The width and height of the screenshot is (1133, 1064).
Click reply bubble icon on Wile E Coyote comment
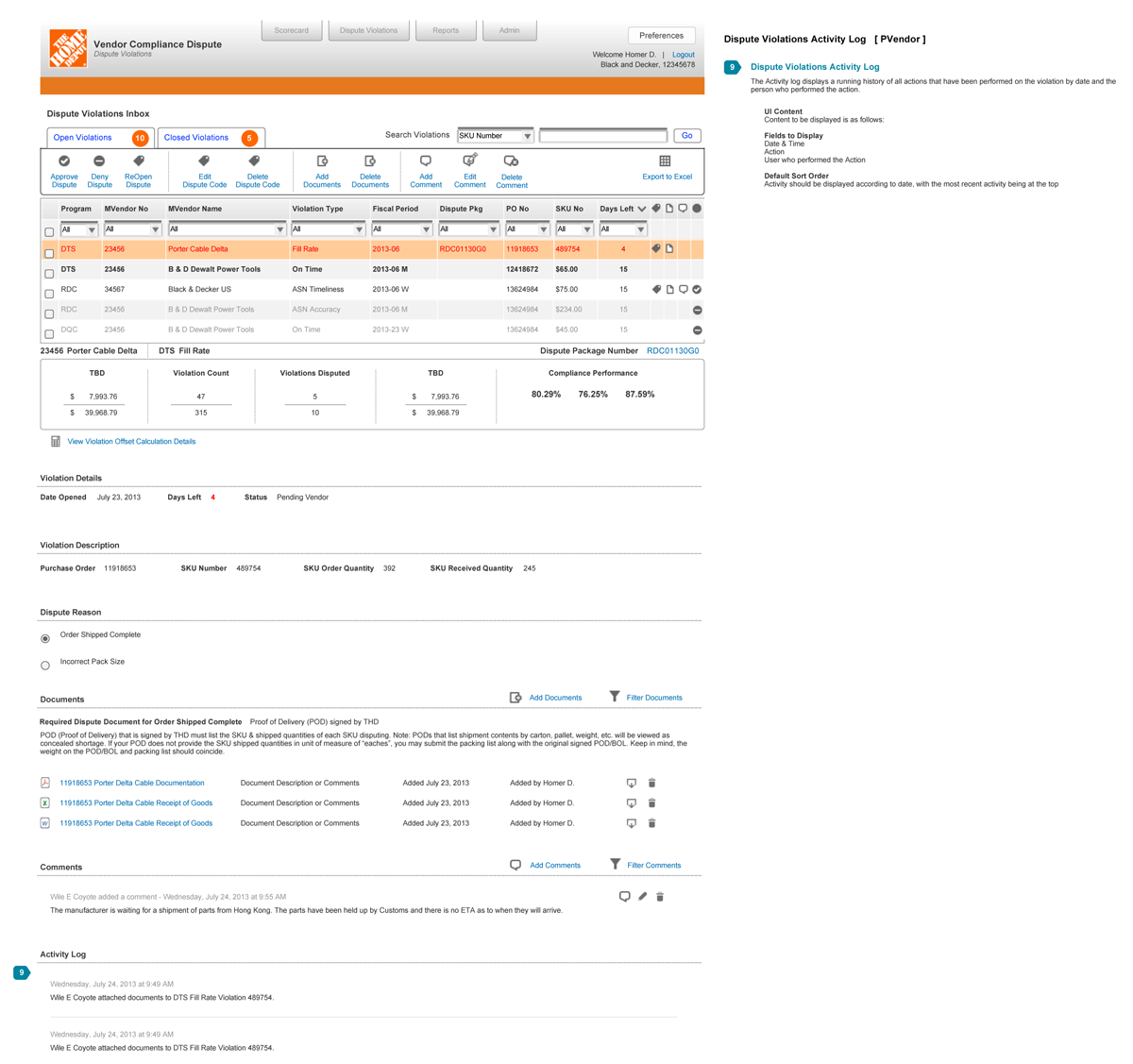624,897
